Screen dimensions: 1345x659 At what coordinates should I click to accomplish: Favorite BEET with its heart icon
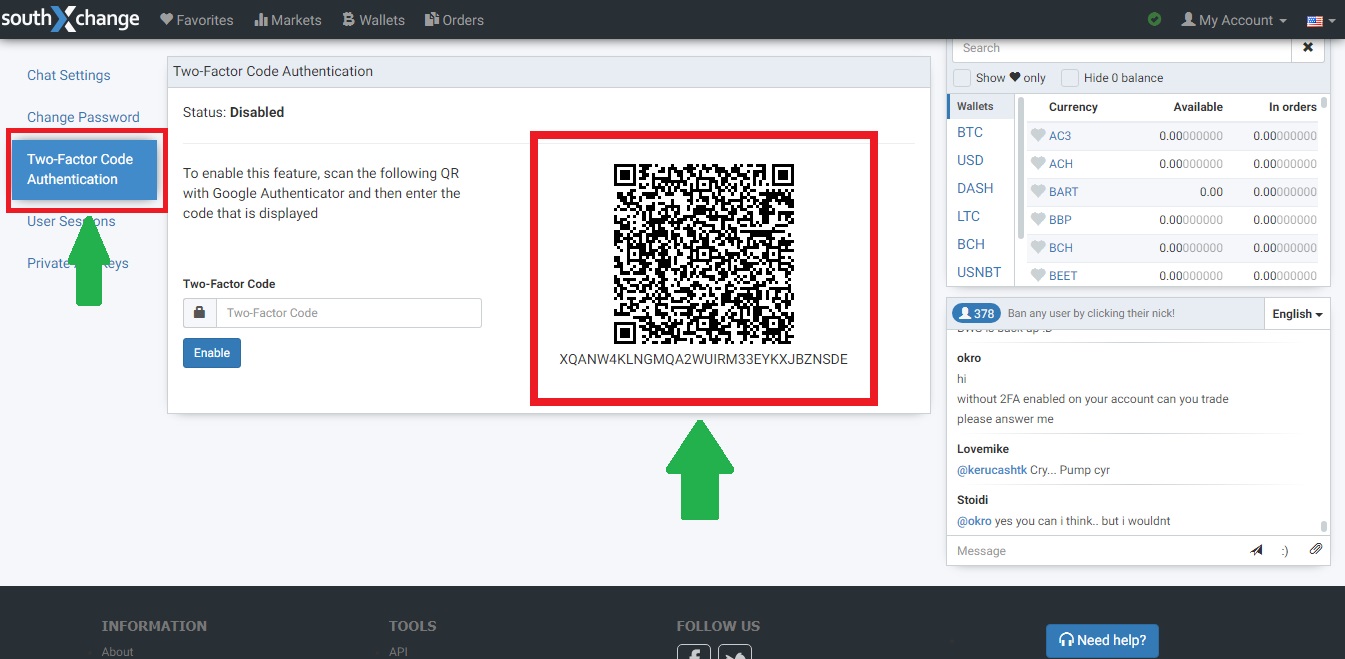(x=1037, y=276)
